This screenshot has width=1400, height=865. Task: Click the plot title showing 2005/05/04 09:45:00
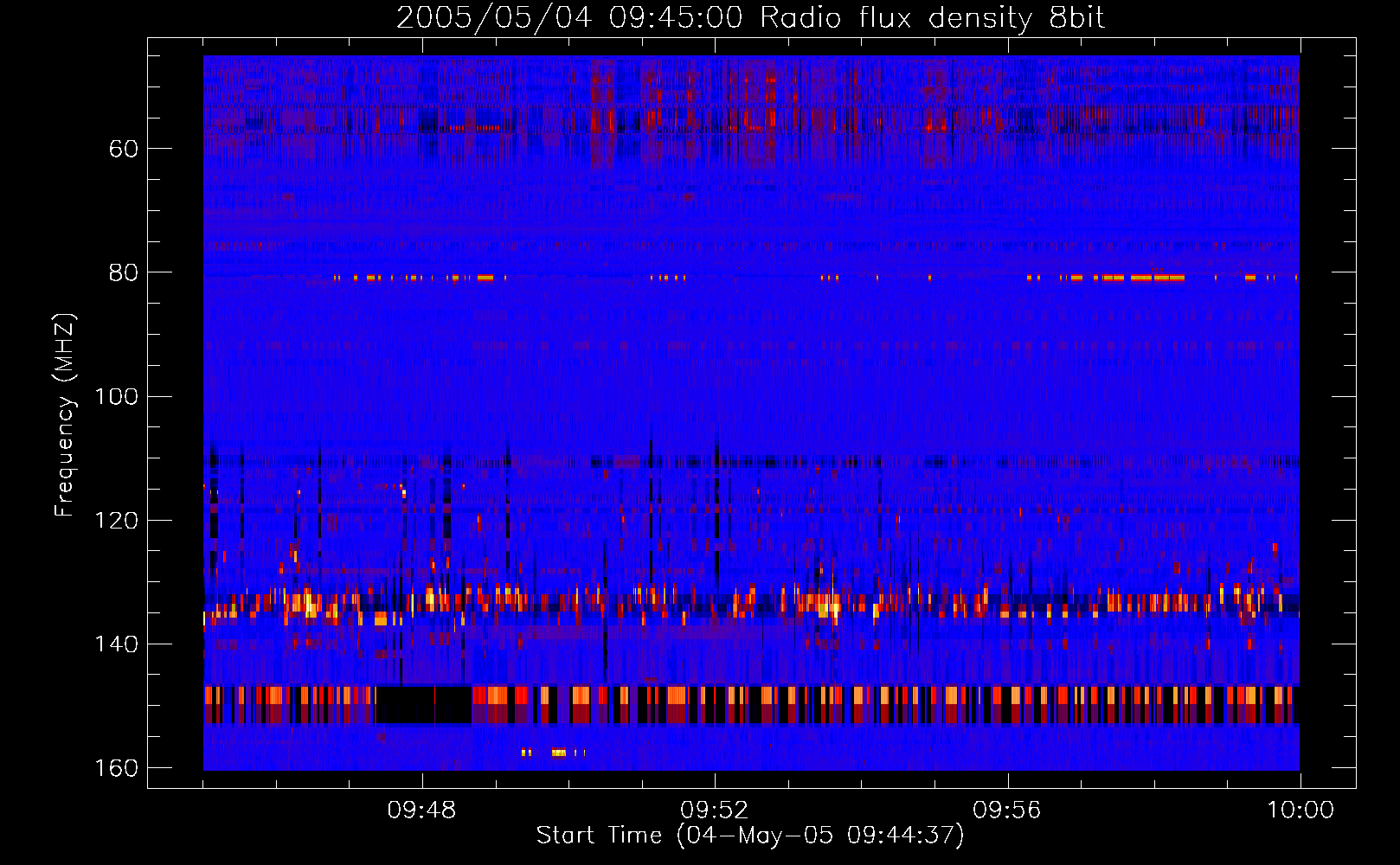tap(750, 18)
